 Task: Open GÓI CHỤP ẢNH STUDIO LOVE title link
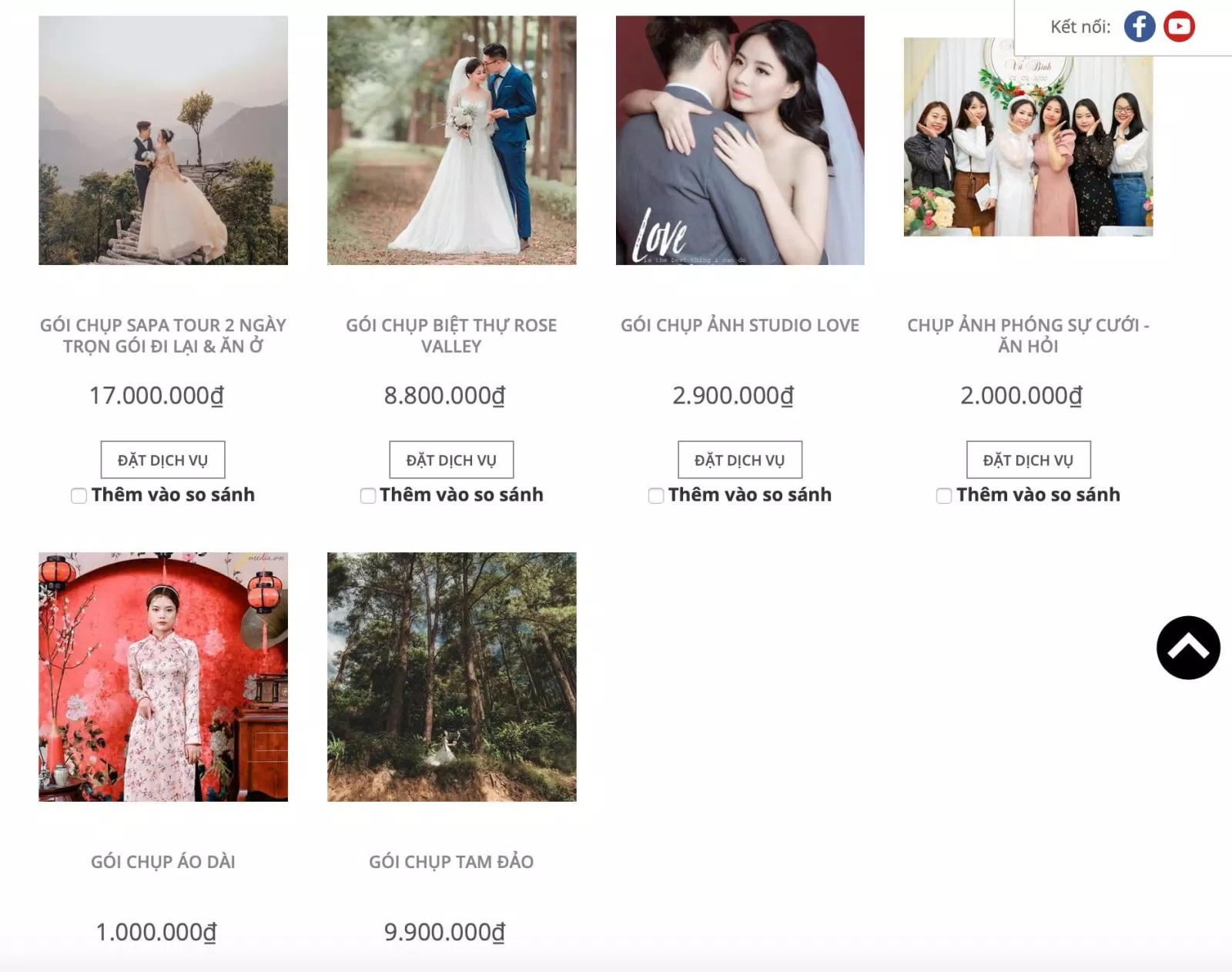click(x=740, y=326)
